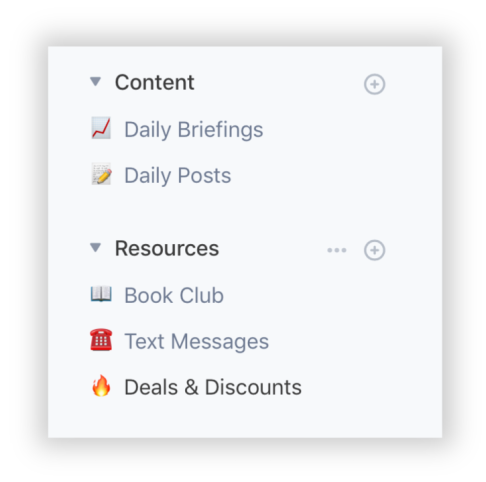Open the three-dots menu for Resources
The height and width of the screenshot is (482, 486).
pyautogui.click(x=337, y=250)
